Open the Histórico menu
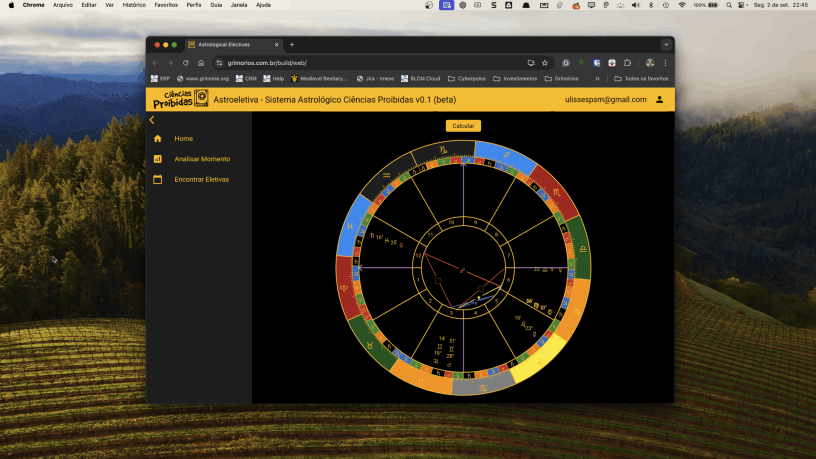The width and height of the screenshot is (816, 459). [133, 5]
